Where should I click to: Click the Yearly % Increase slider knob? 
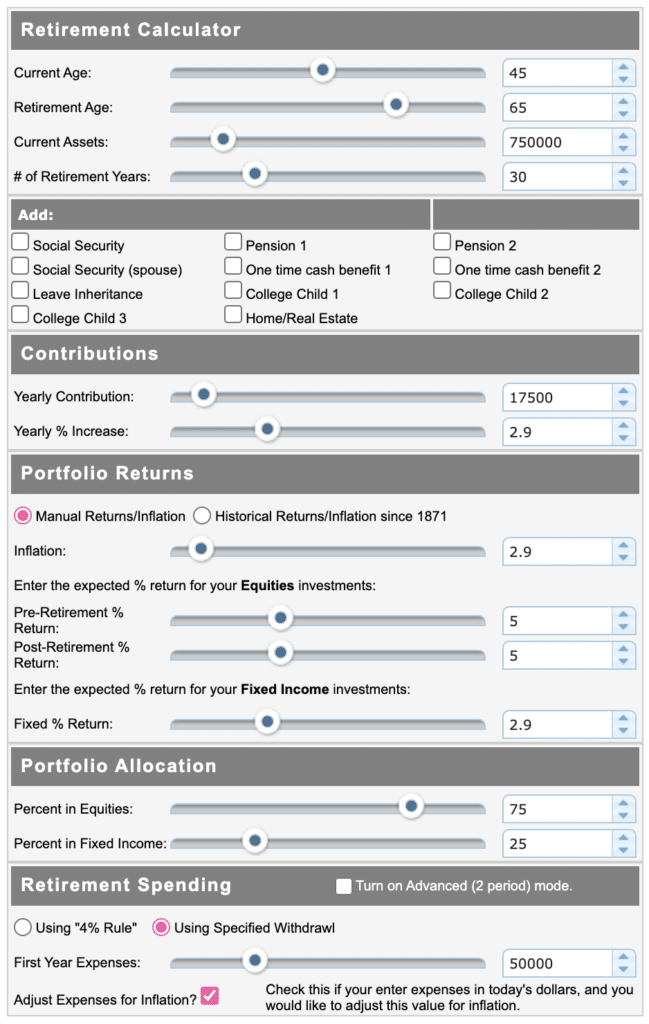point(267,429)
